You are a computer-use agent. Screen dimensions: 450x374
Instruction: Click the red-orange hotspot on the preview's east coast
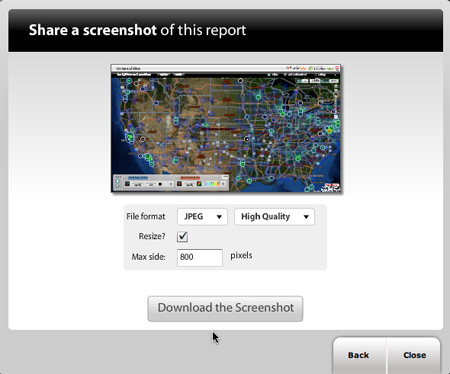330,130
